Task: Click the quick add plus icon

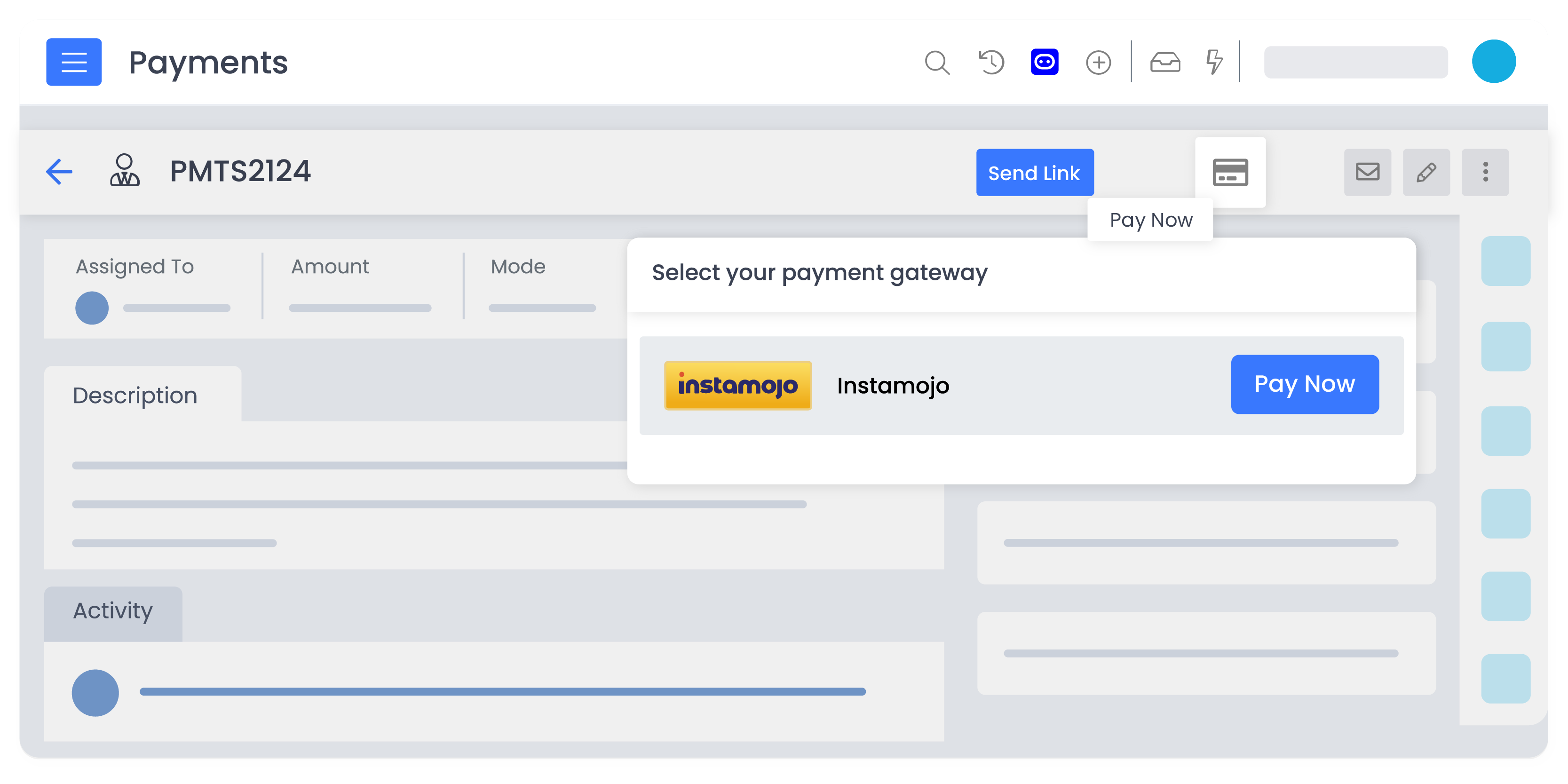Action: tap(1098, 62)
